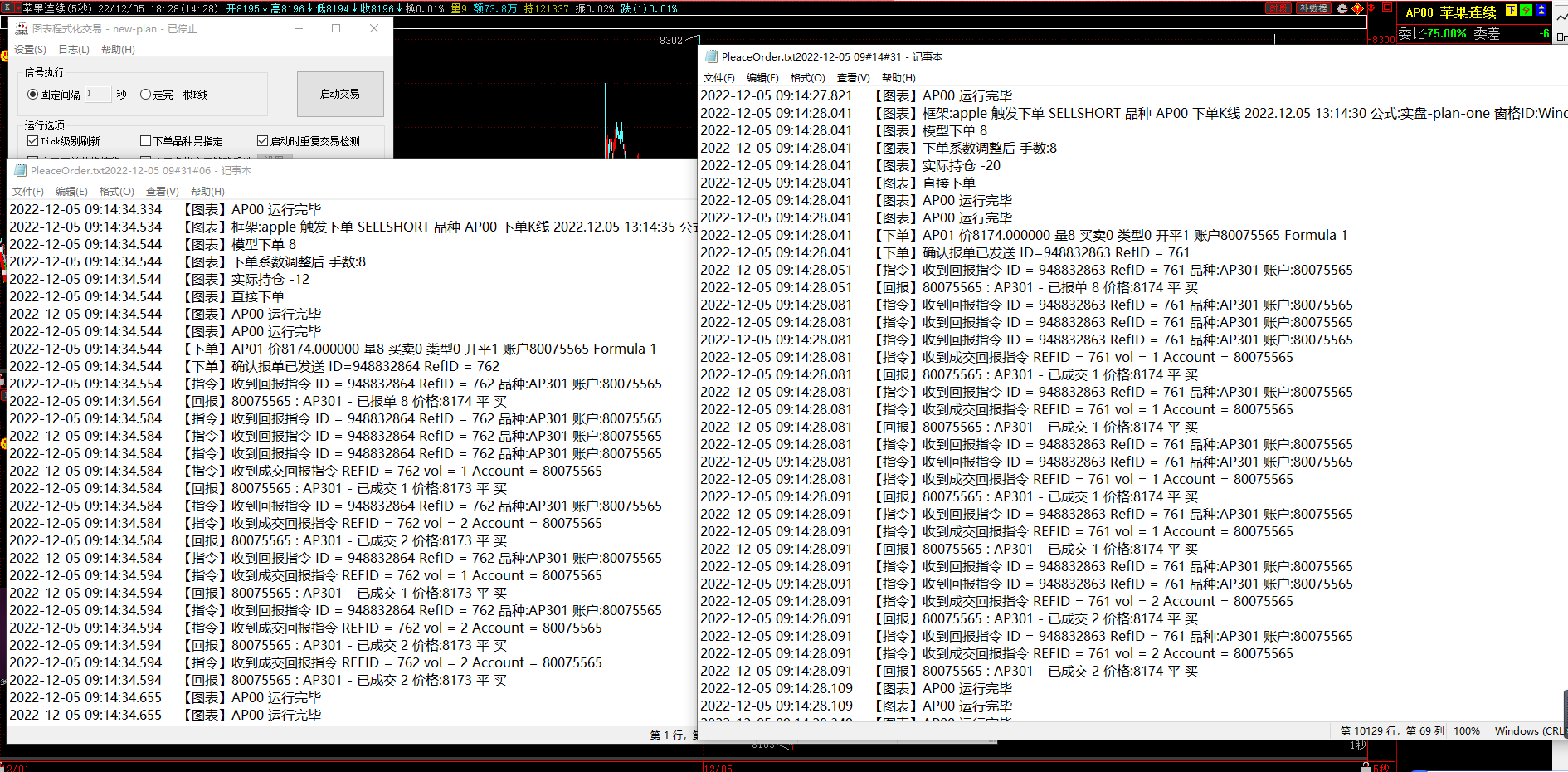Open 文件(F) menu in 09#31#06 Notepad
Screen dimensions: 1568x772
pos(28,192)
